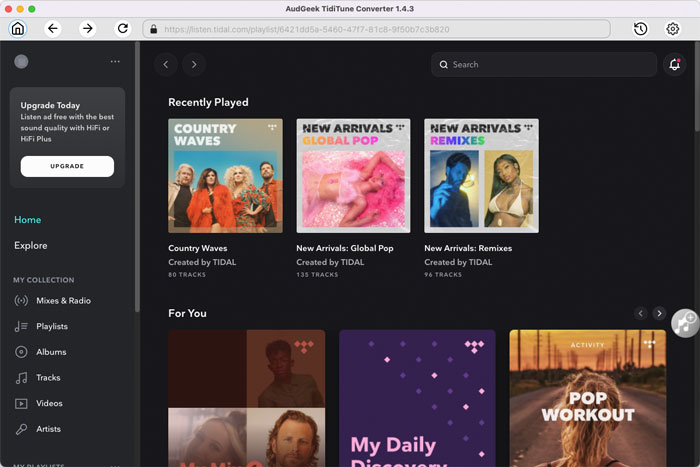Screen dimensions: 700x467
Task: Click the TIDAL page back chevron
Action: point(166,64)
